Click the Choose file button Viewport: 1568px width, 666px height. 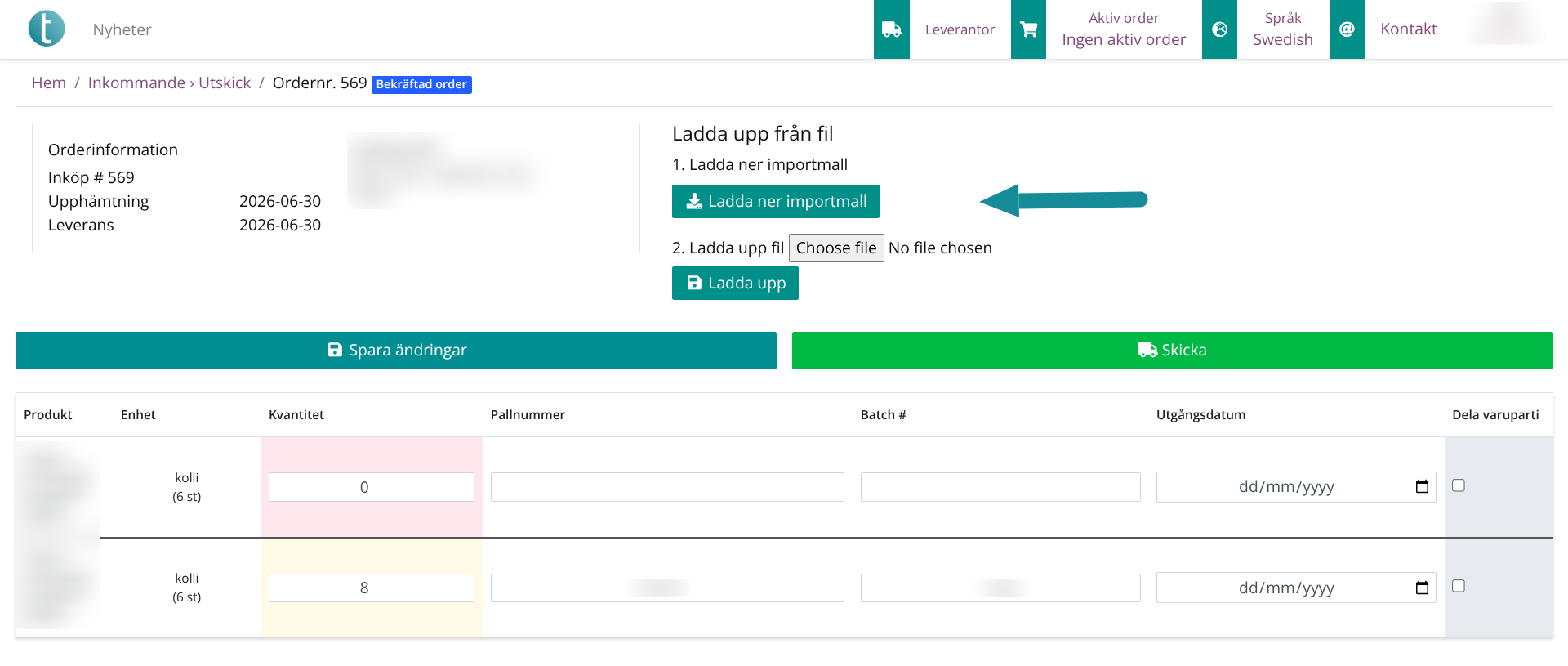[836, 248]
